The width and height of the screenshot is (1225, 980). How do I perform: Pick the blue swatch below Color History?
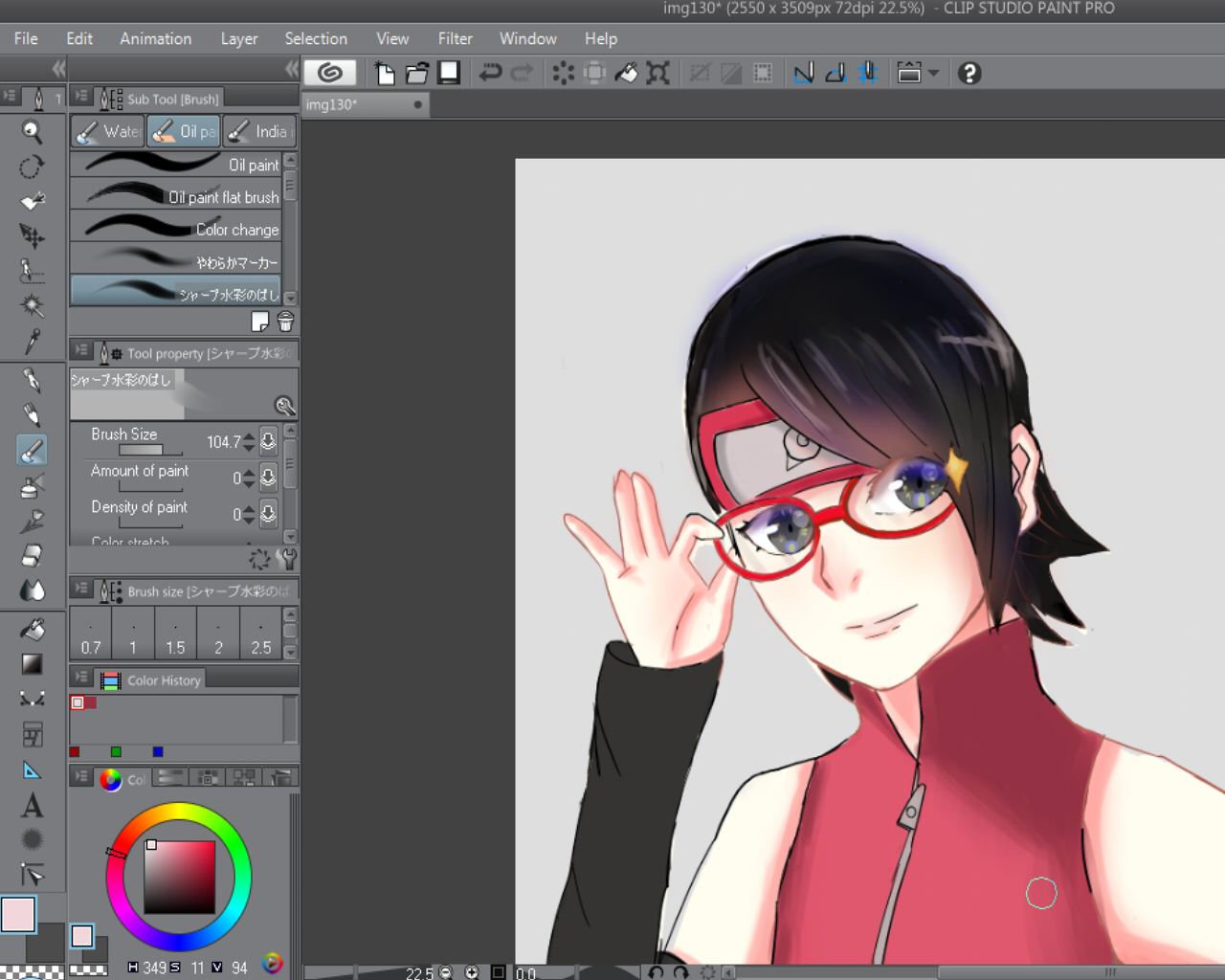pos(158,752)
